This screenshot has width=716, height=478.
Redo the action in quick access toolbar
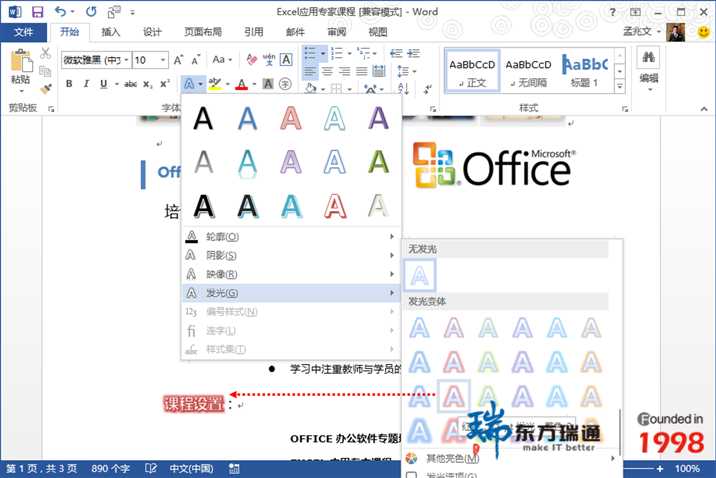point(91,11)
